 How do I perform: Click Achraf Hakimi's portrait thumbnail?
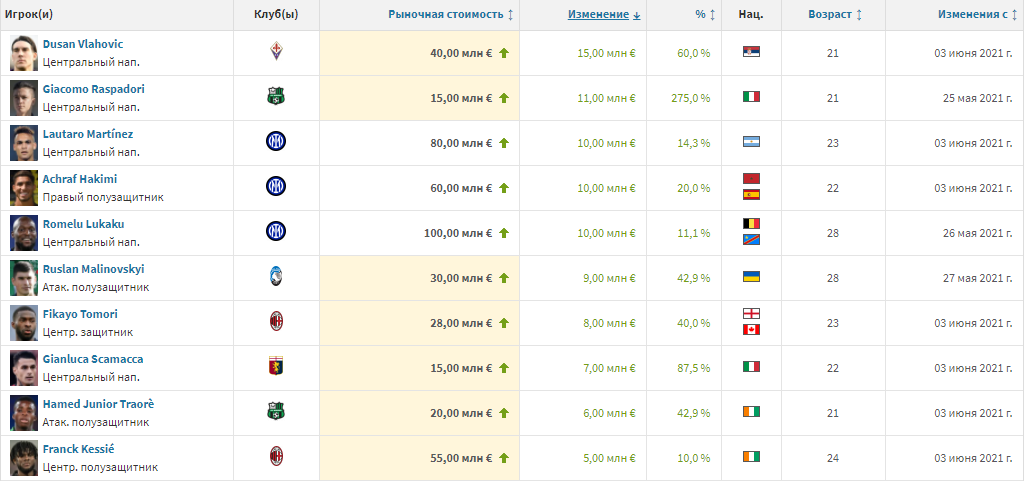pos(24,188)
